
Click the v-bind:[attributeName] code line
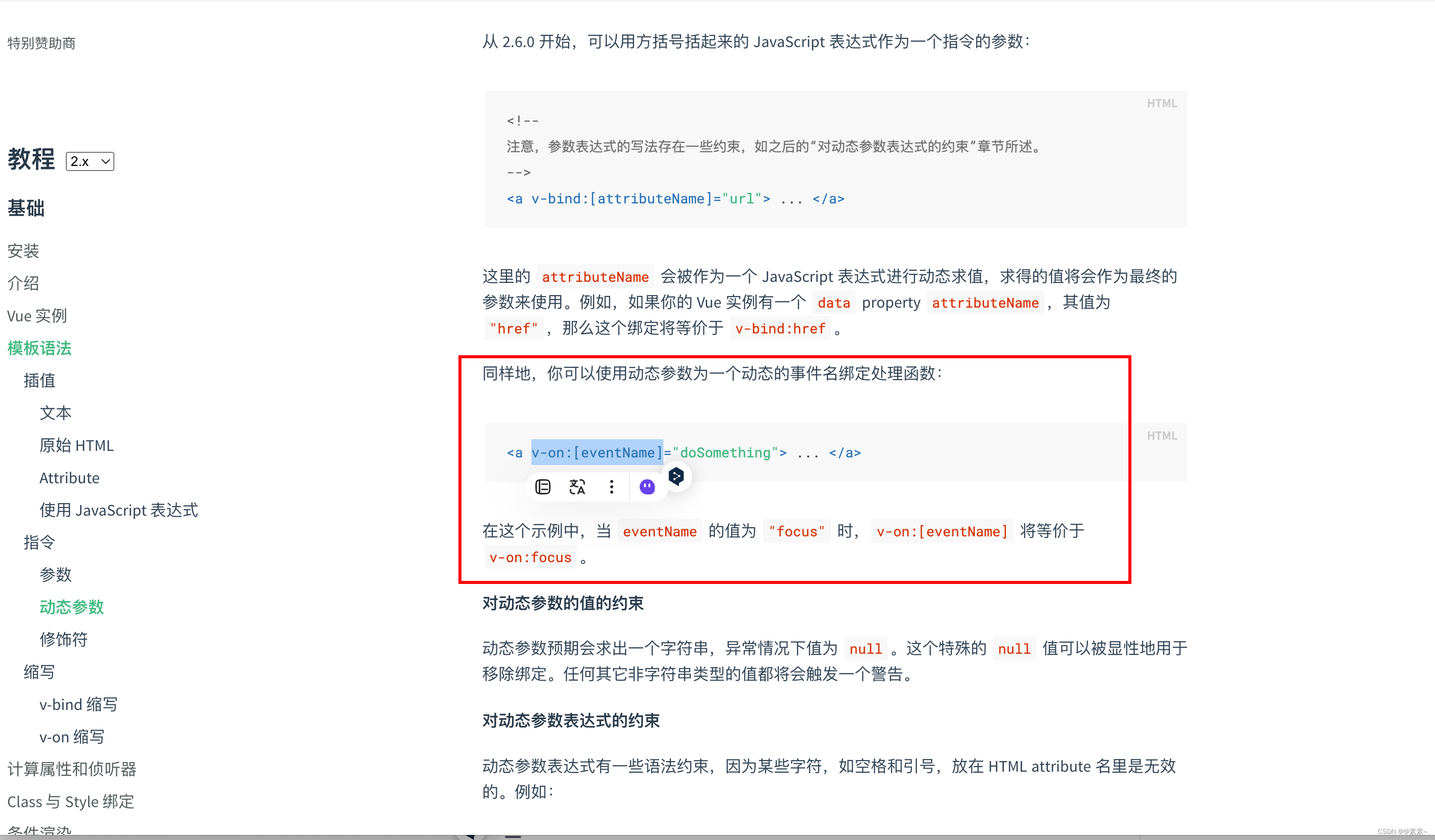pos(676,199)
